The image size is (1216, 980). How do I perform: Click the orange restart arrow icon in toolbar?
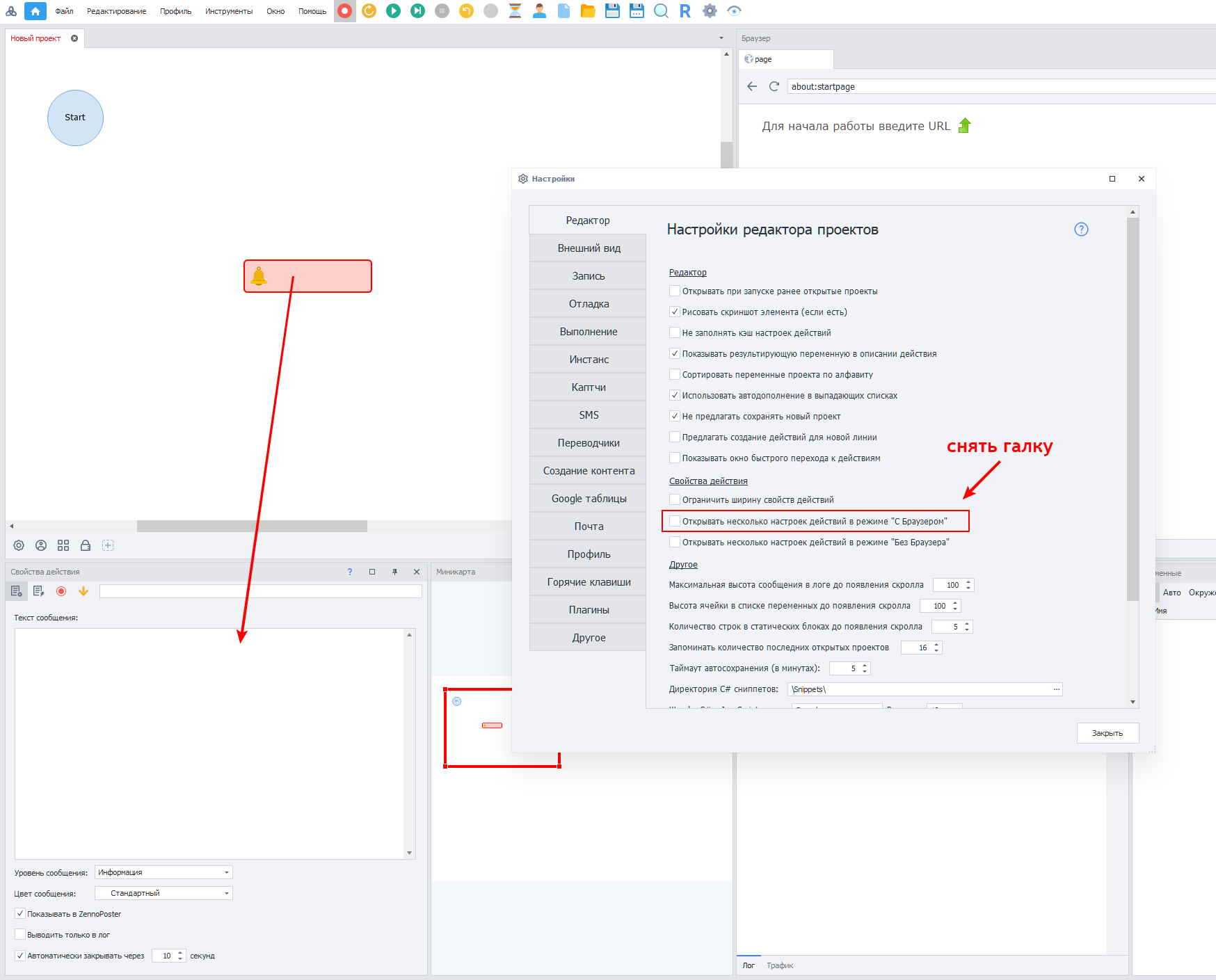click(x=369, y=11)
